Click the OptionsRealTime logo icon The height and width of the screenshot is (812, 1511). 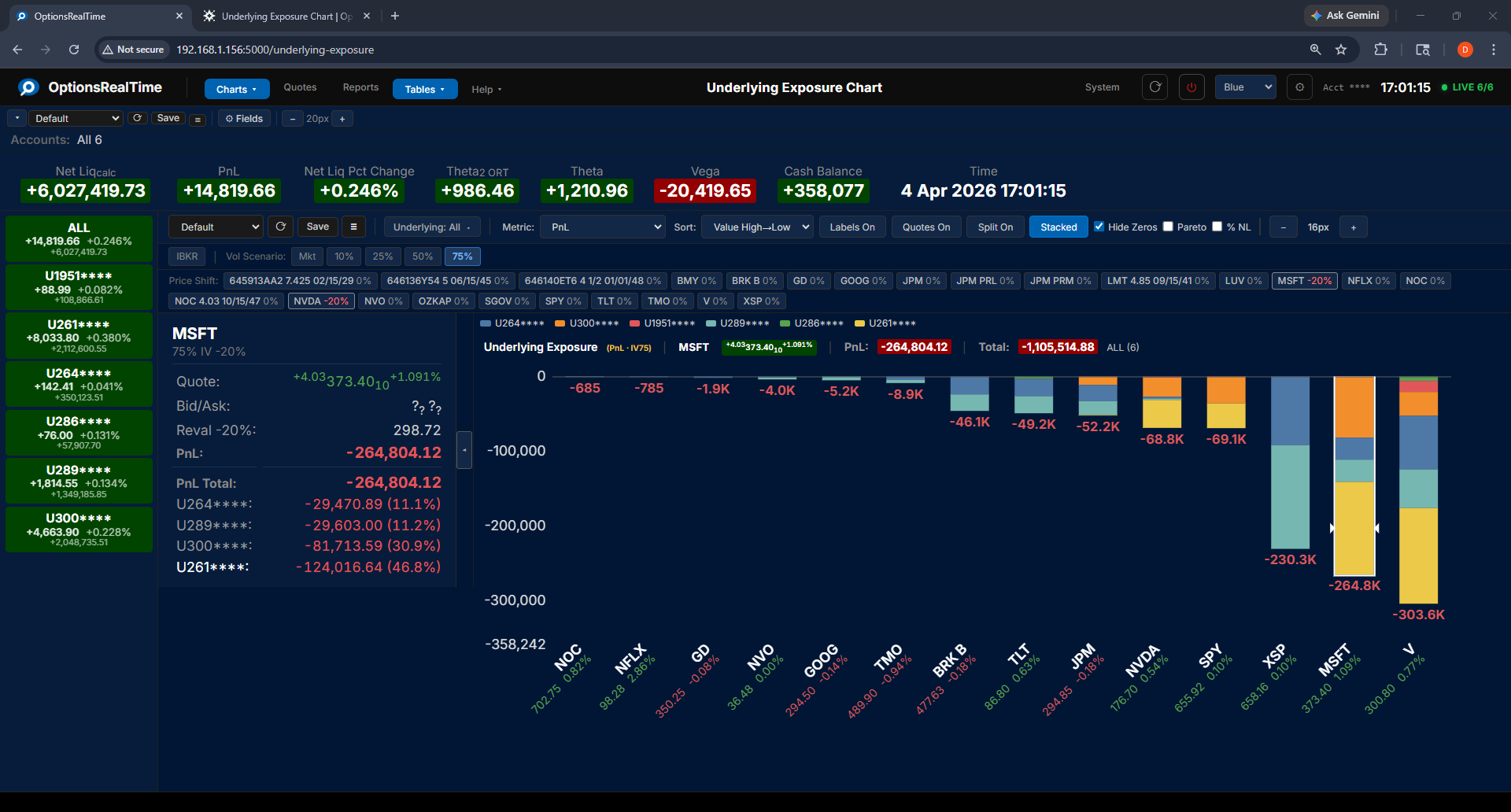coord(29,87)
